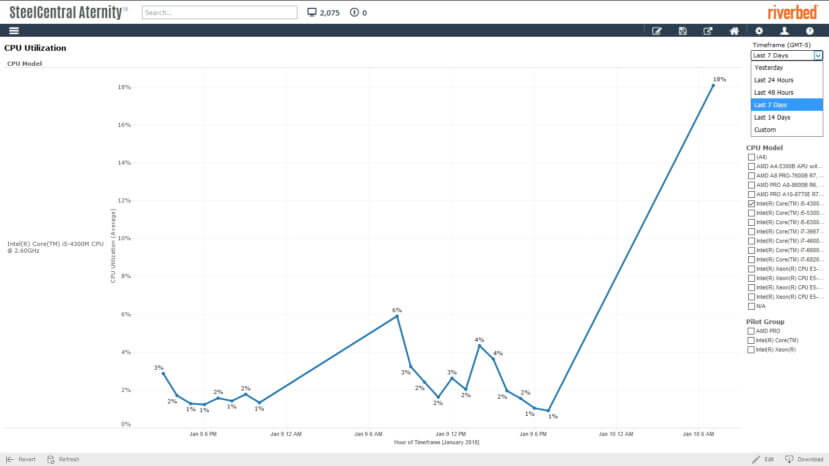Click the CPU Utilization heading
This screenshot has height=466, width=829.
pyautogui.click(x=35, y=48)
